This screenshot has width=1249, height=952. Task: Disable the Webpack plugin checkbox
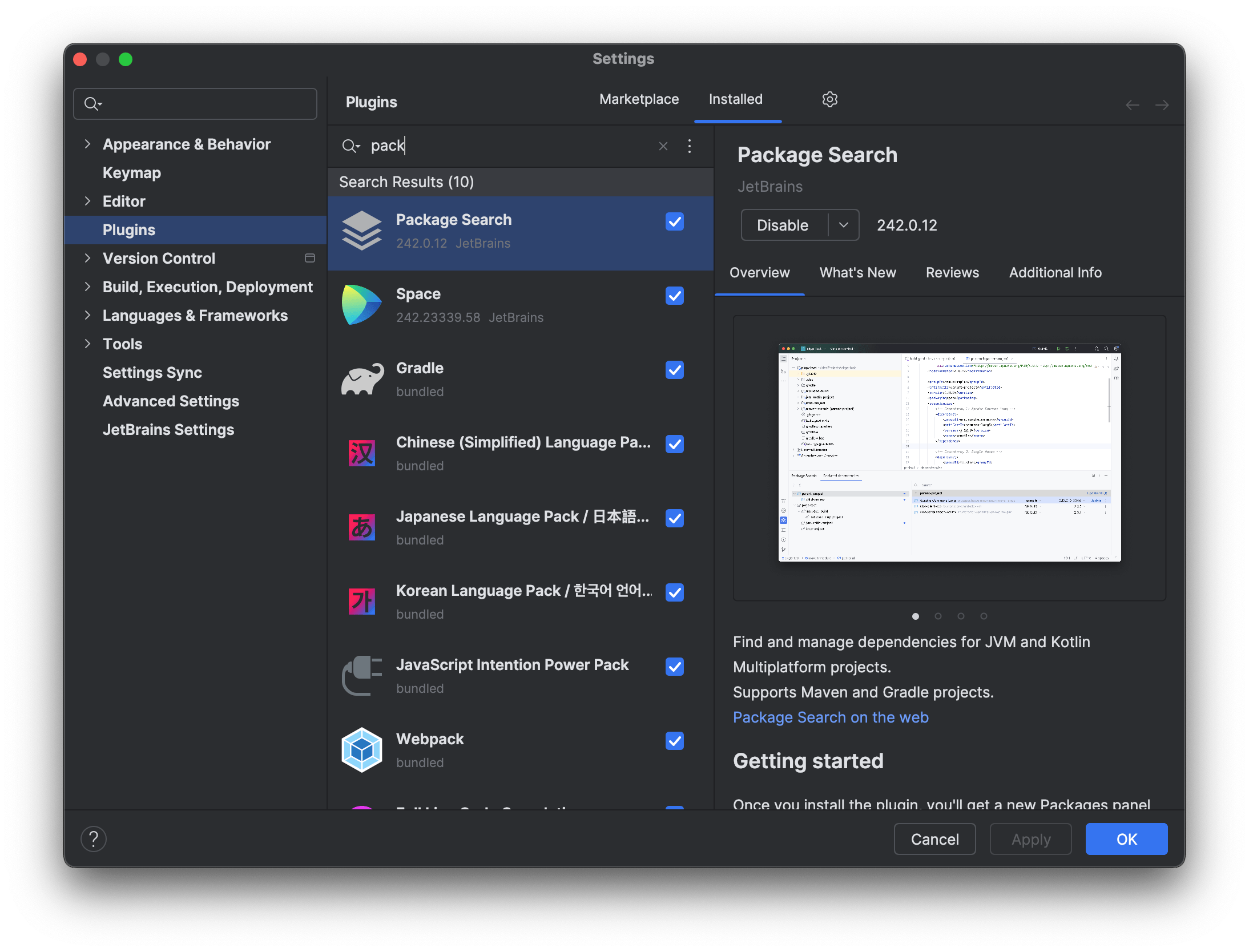(674, 741)
